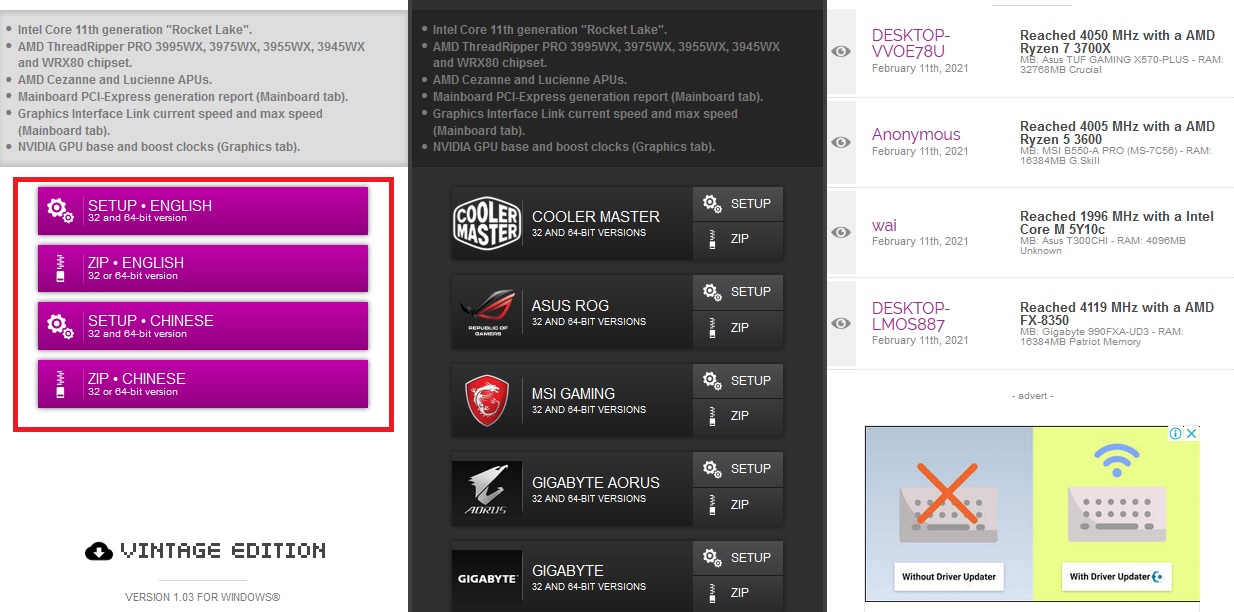View the wai validation eye icon

tap(842, 232)
